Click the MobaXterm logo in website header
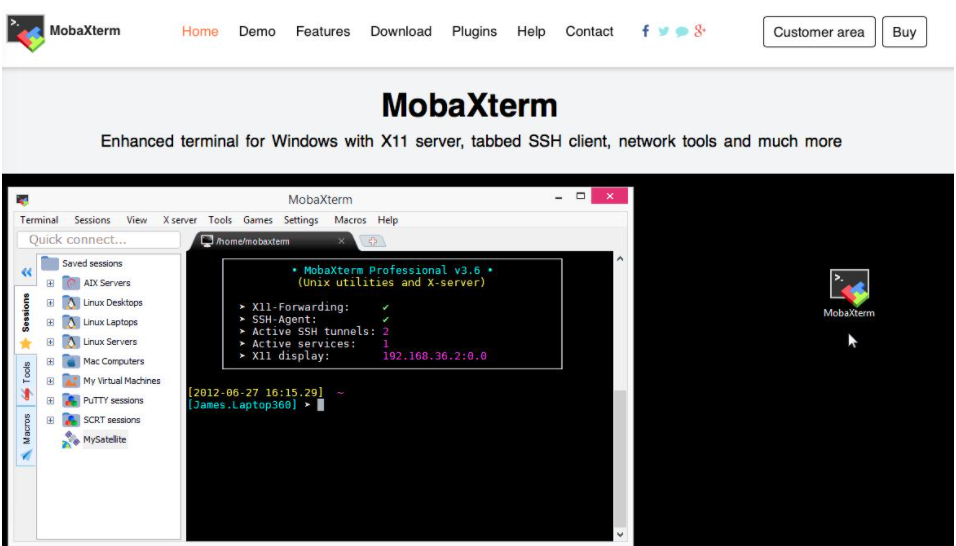Image resolution: width=956 pixels, height=546 pixels. point(26,33)
